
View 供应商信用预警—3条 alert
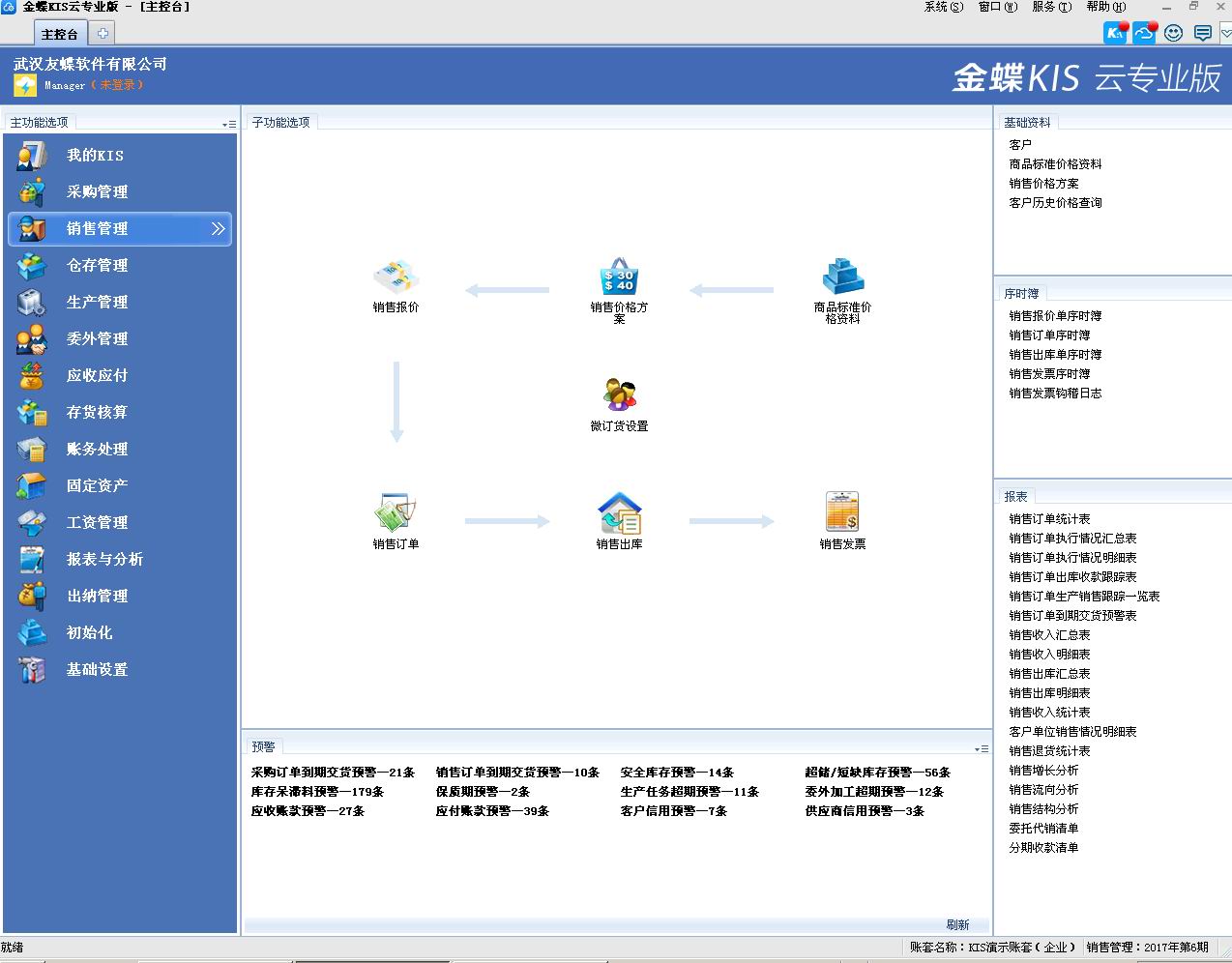[x=865, y=811]
